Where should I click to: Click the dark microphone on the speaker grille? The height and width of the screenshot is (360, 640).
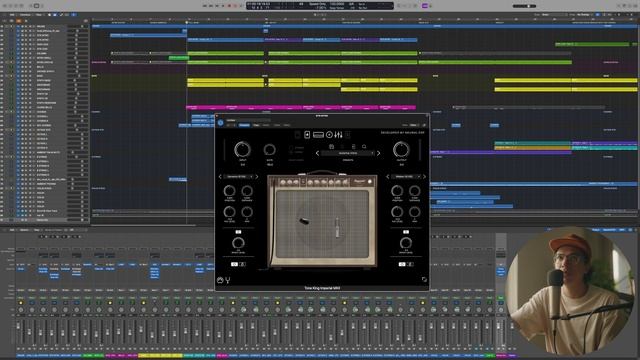click(x=304, y=221)
